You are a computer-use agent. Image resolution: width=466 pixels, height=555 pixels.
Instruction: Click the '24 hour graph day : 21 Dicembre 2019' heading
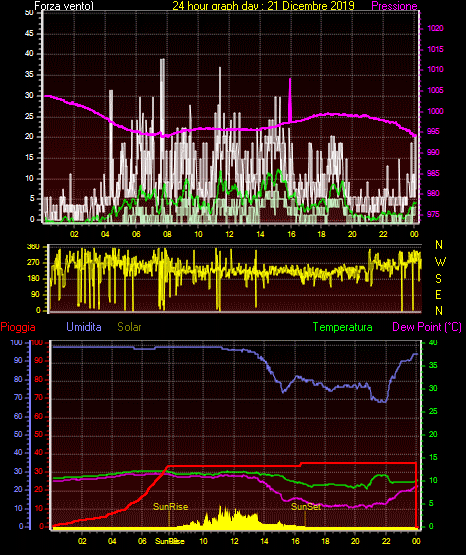tap(263, 6)
